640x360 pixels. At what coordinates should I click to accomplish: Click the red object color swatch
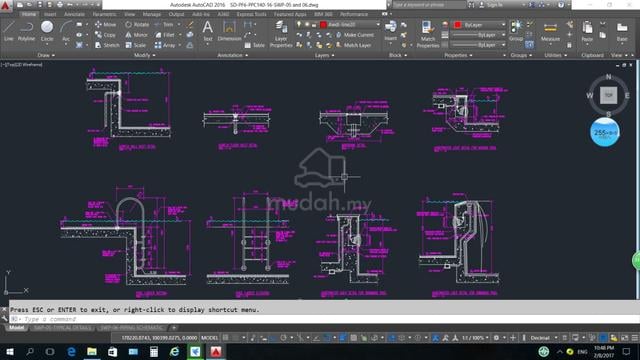coord(458,25)
